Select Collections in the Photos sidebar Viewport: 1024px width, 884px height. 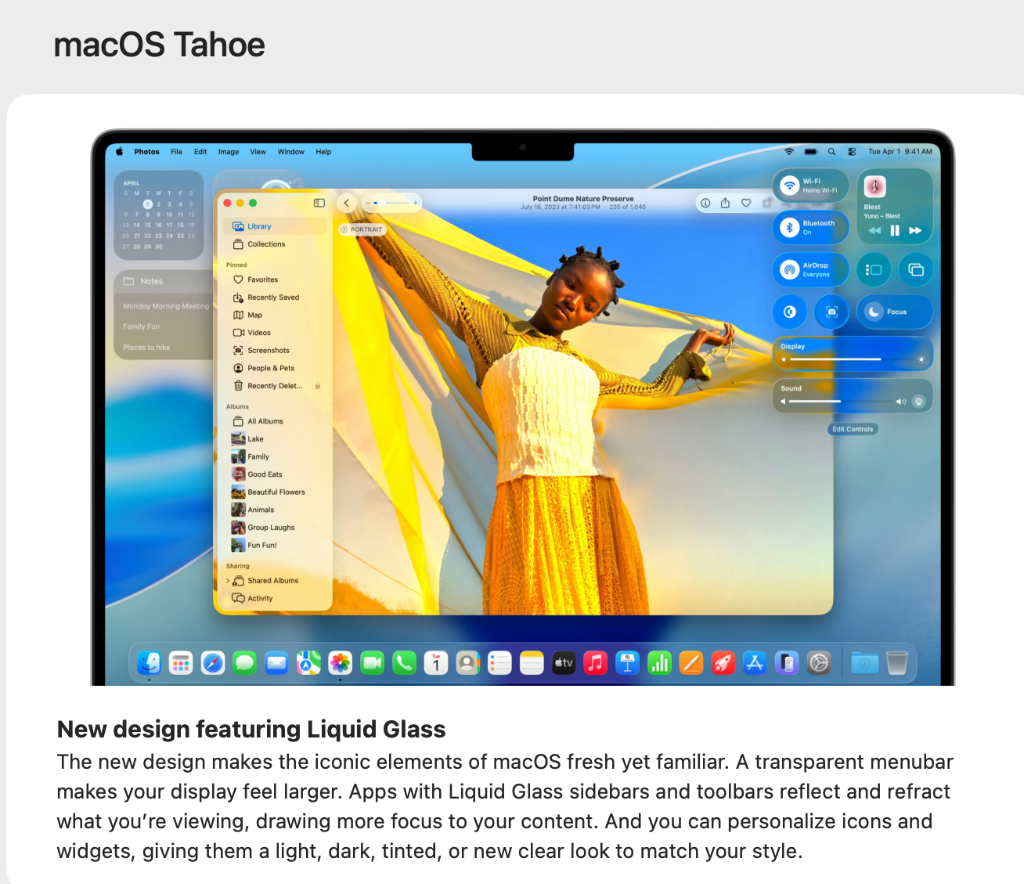274,244
